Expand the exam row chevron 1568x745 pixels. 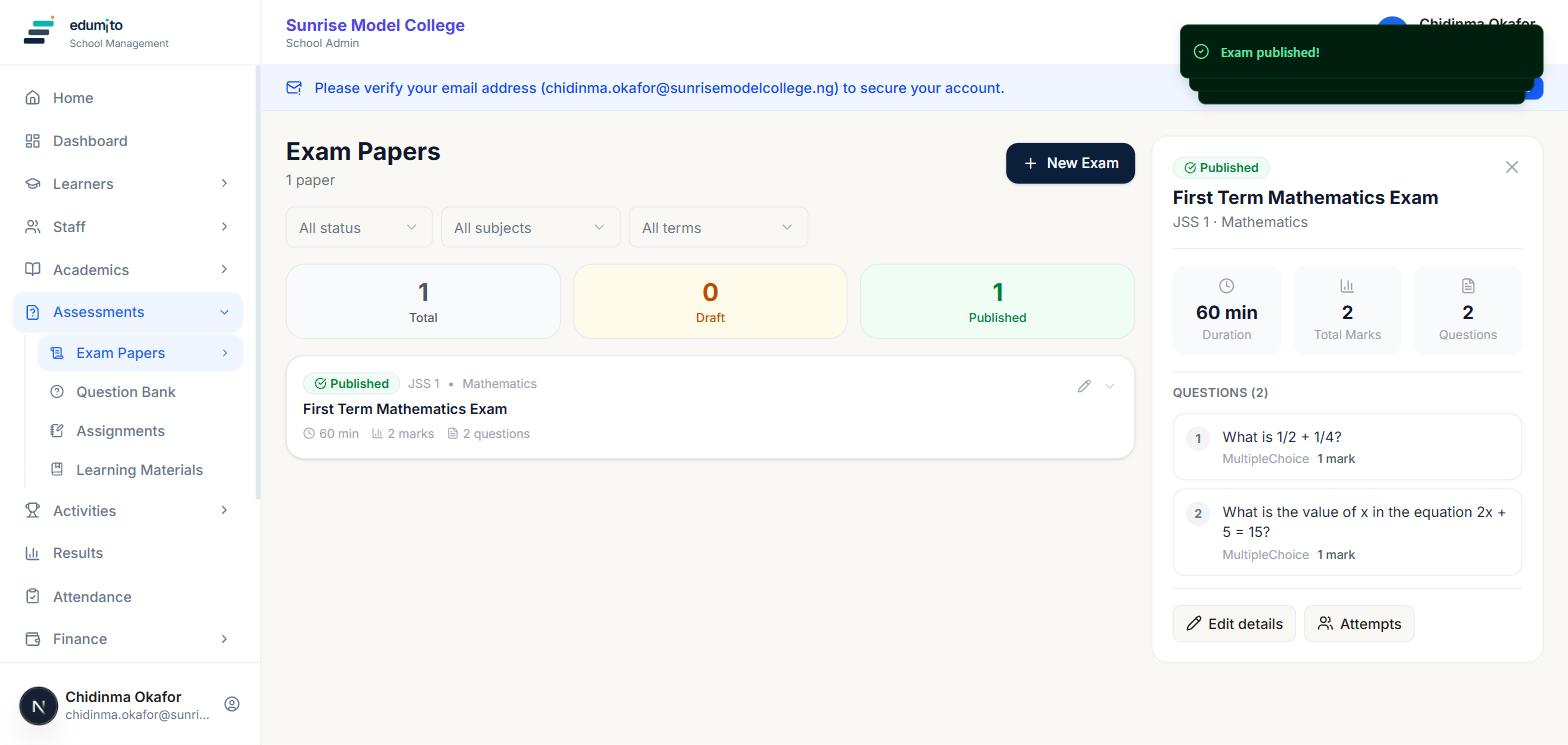(1109, 386)
